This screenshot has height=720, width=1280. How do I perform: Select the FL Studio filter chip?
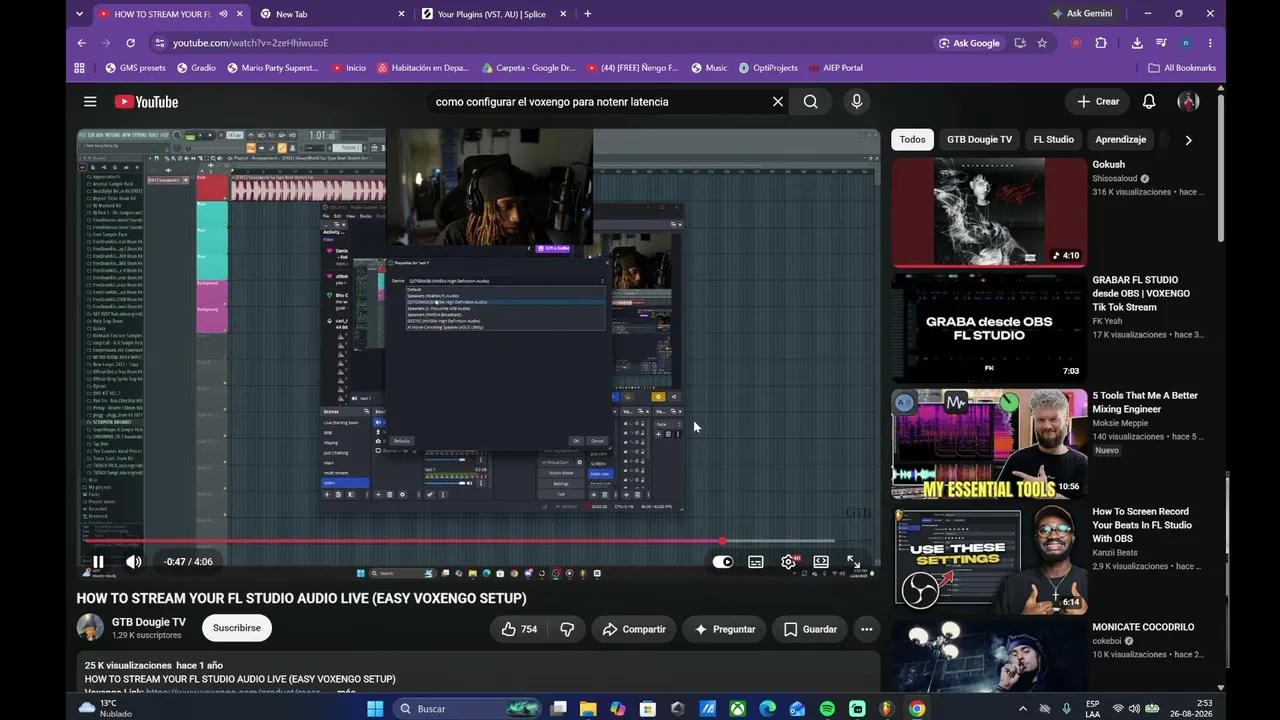tap(1053, 140)
